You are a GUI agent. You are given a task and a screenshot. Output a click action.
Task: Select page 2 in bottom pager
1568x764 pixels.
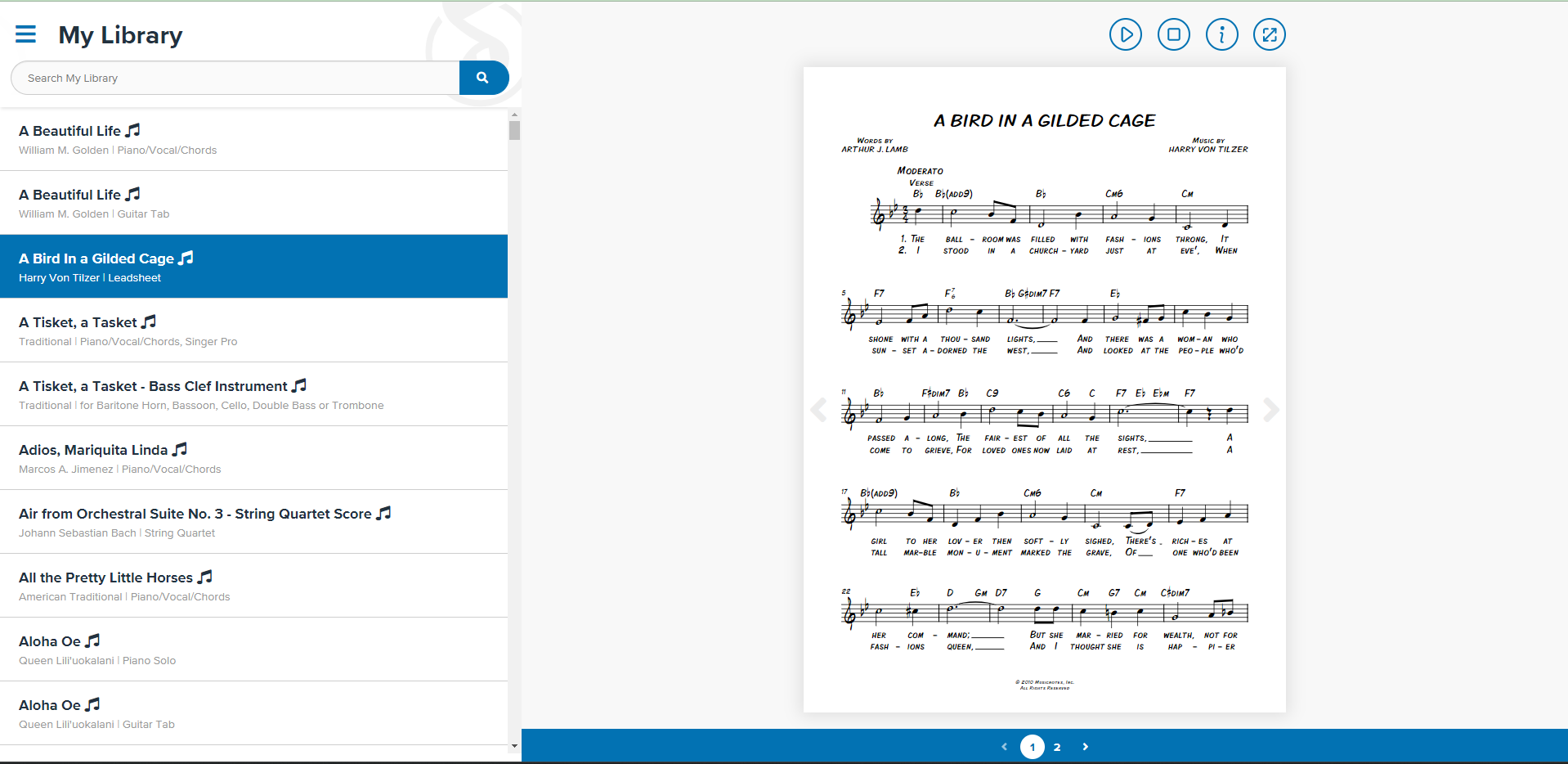coord(1057,747)
